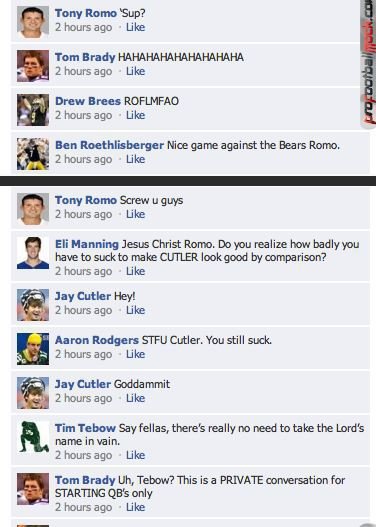Image resolution: width=376 pixels, height=527 pixels.
Task: Click Drew Brees's profile picture
Action: click(33, 110)
